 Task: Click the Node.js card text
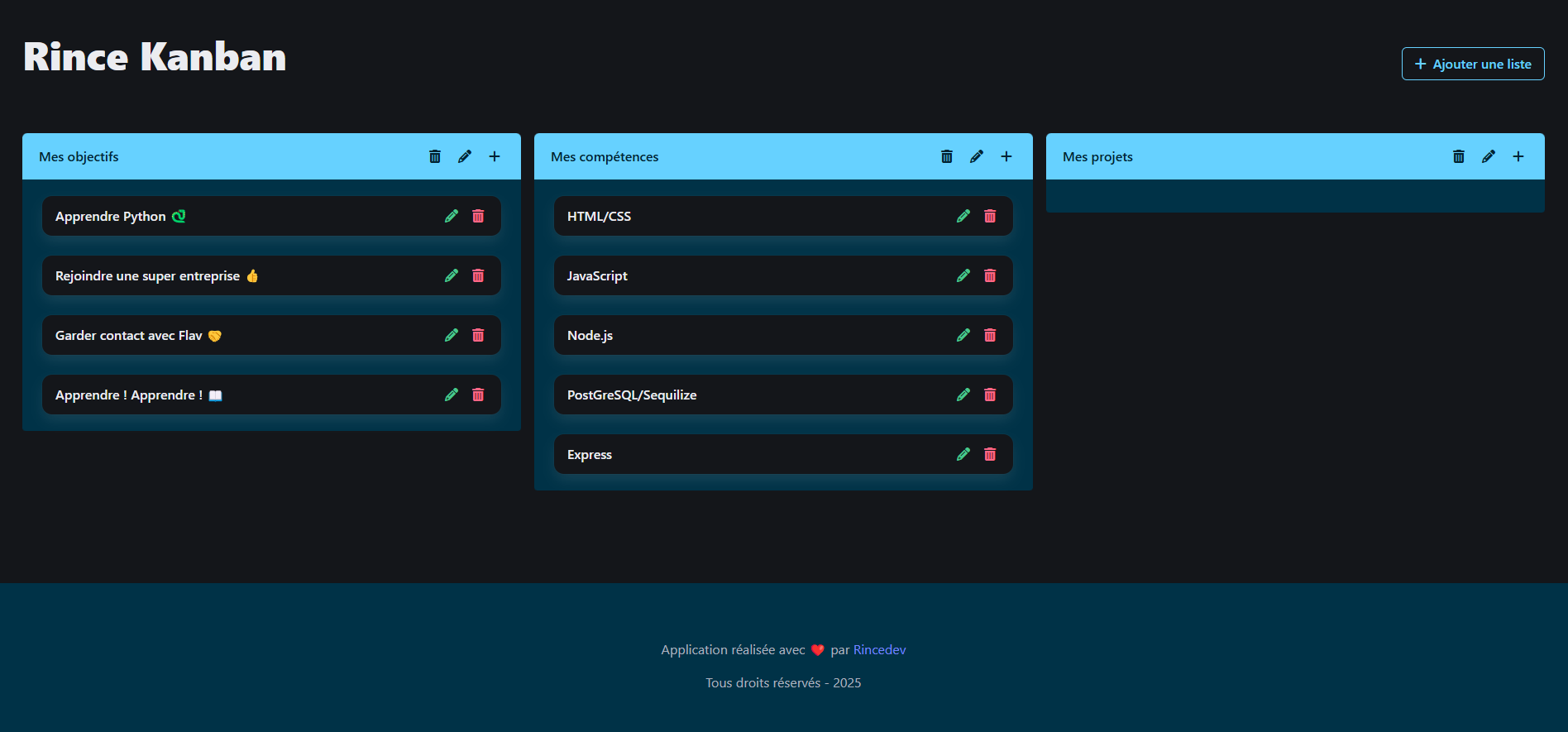point(590,336)
